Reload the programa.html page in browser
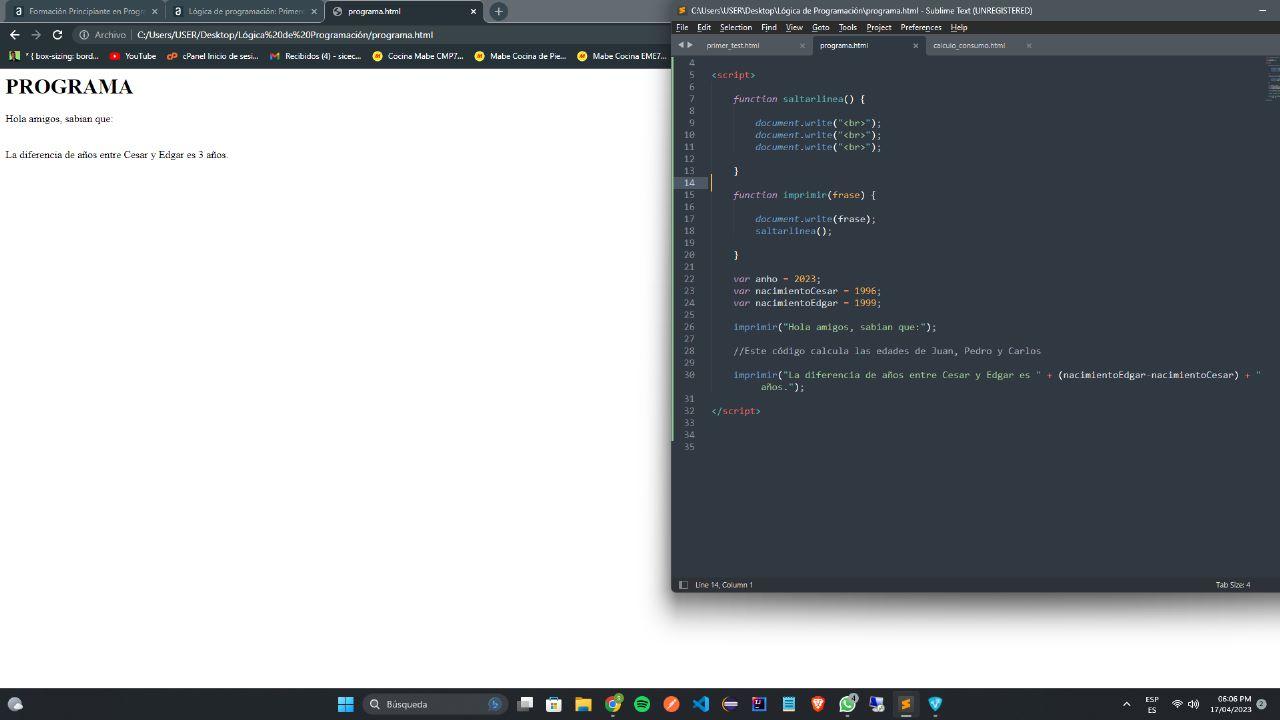 (57, 35)
